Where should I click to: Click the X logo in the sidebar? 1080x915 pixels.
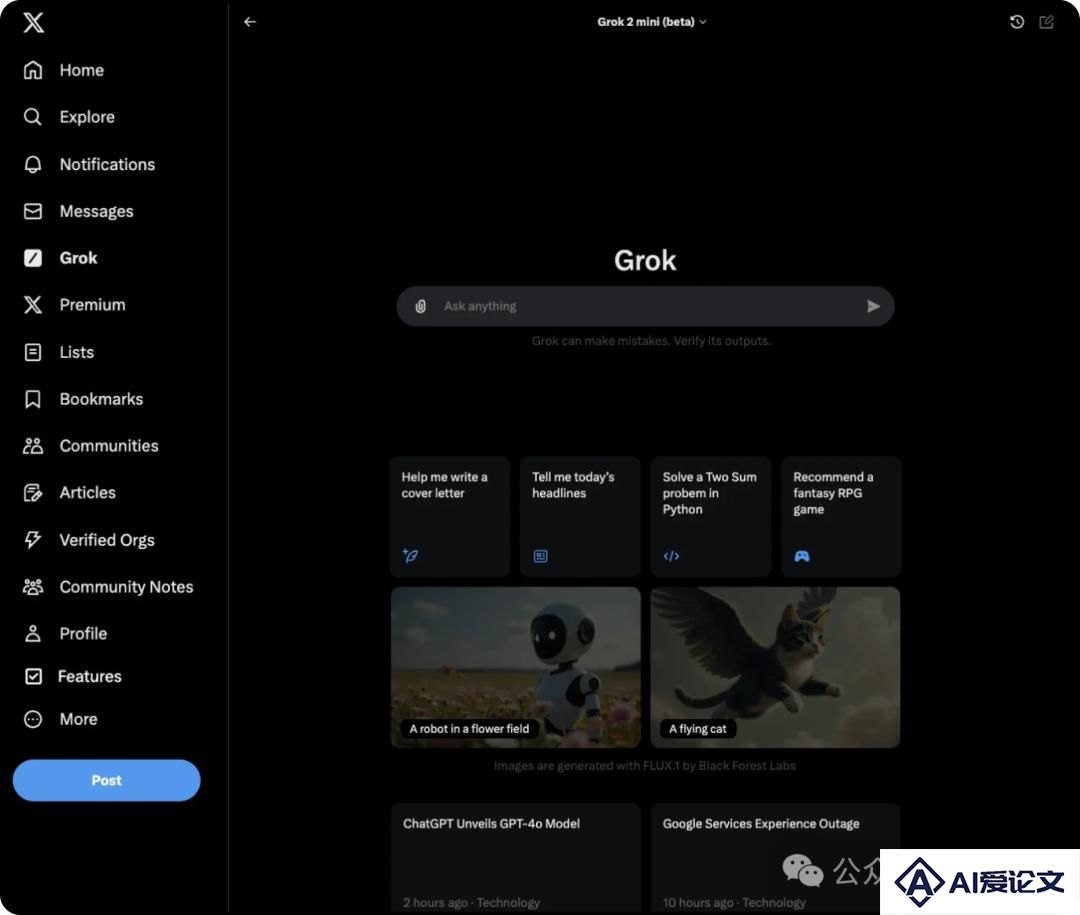tap(33, 22)
